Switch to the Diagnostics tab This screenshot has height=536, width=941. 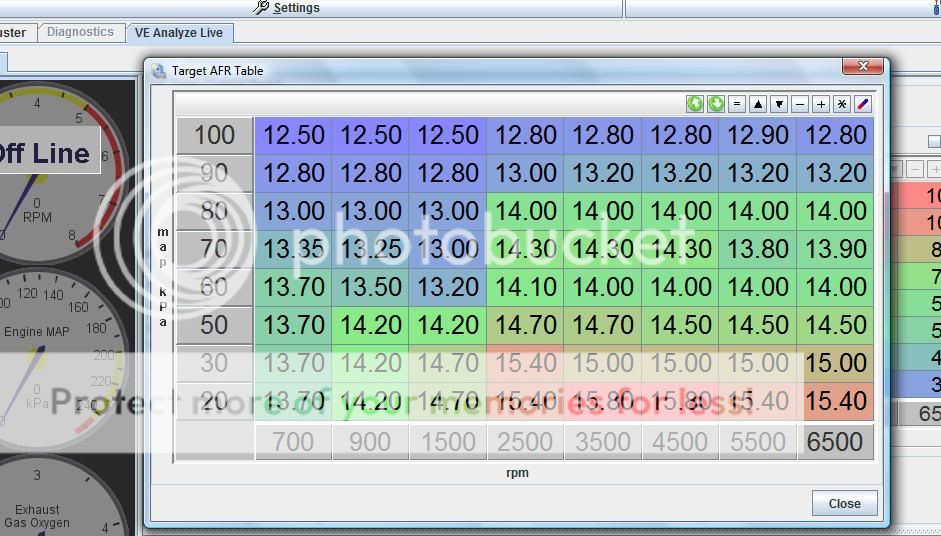tap(80, 32)
